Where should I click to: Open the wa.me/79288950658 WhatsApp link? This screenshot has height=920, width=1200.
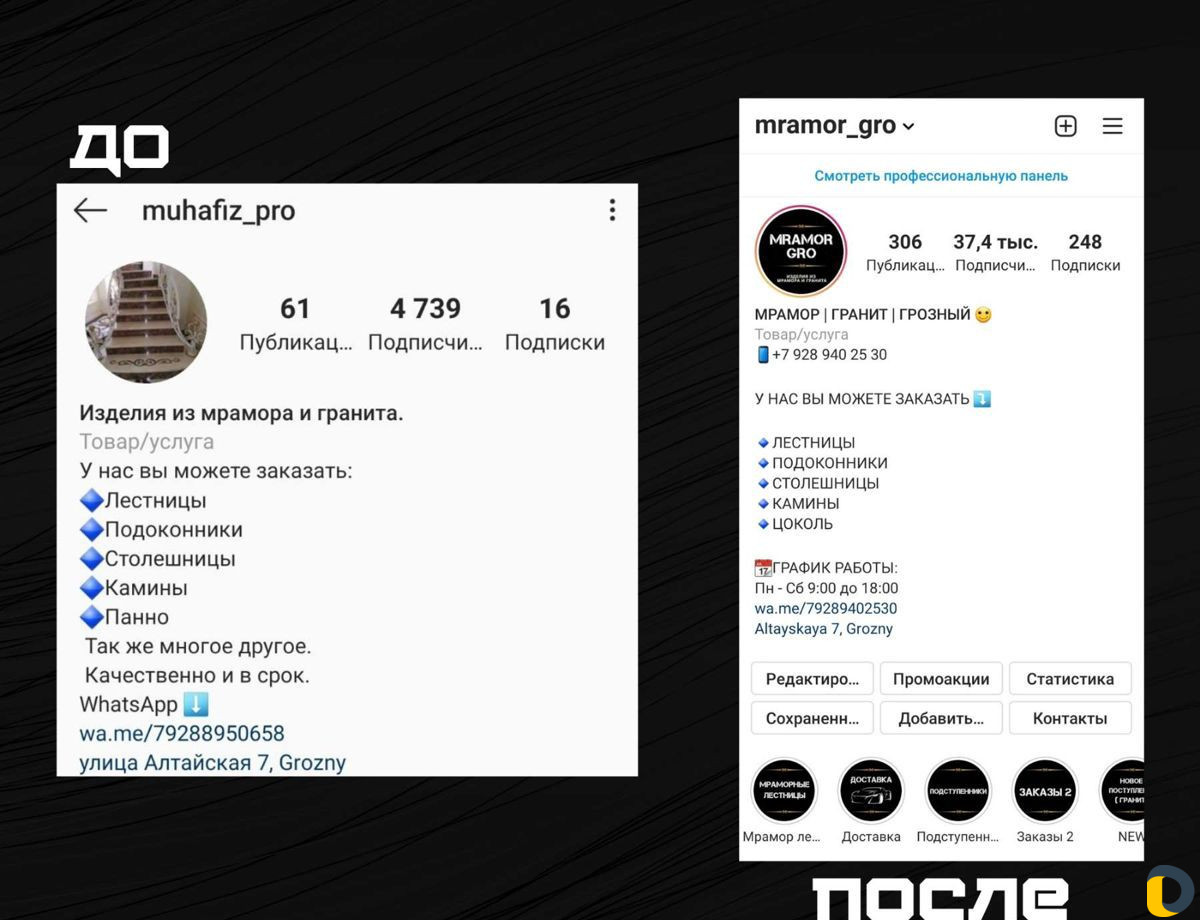[x=182, y=733]
